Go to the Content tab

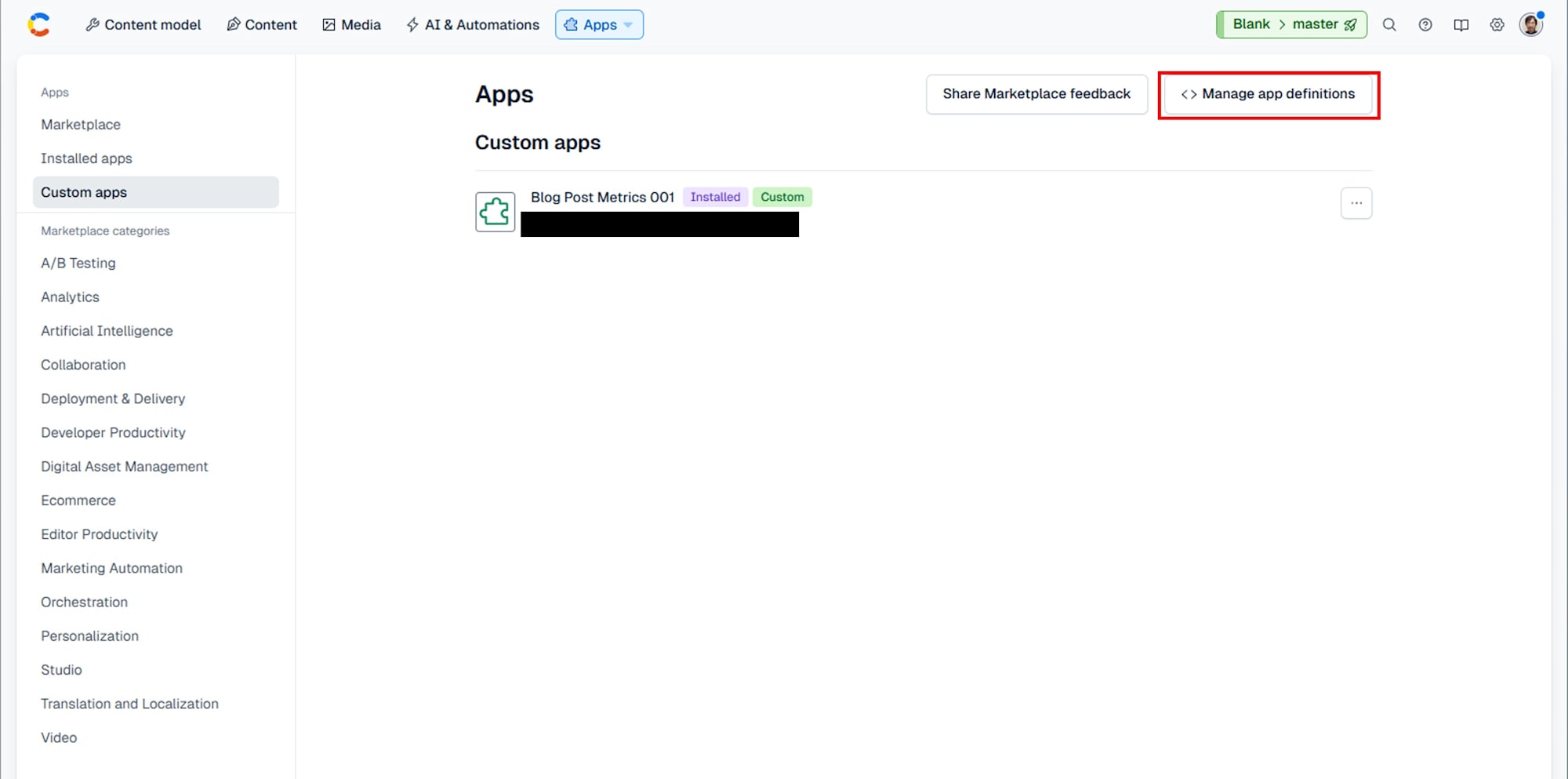[262, 24]
